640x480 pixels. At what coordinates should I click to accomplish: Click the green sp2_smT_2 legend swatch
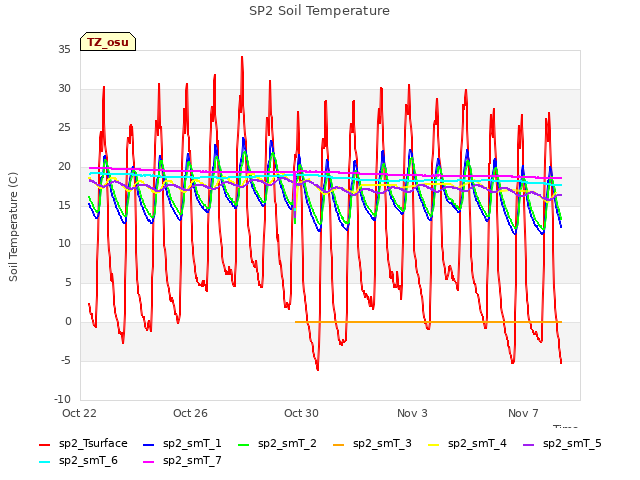244,444
